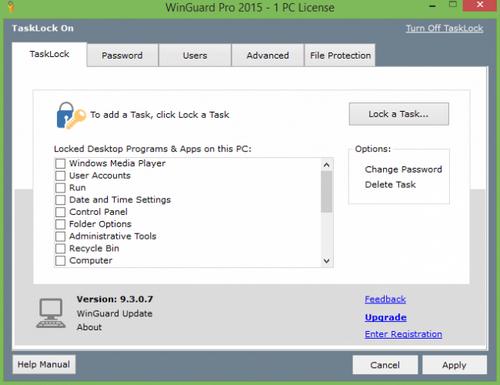Image resolution: width=500 pixels, height=385 pixels.
Task: Switch to the TaskLock tab
Action: [x=49, y=54]
